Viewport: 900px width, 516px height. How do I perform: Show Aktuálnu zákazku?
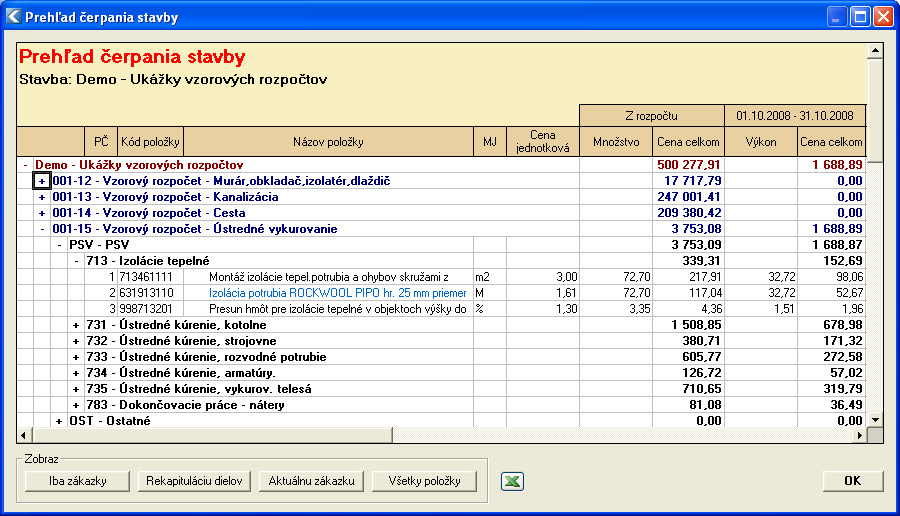point(311,481)
